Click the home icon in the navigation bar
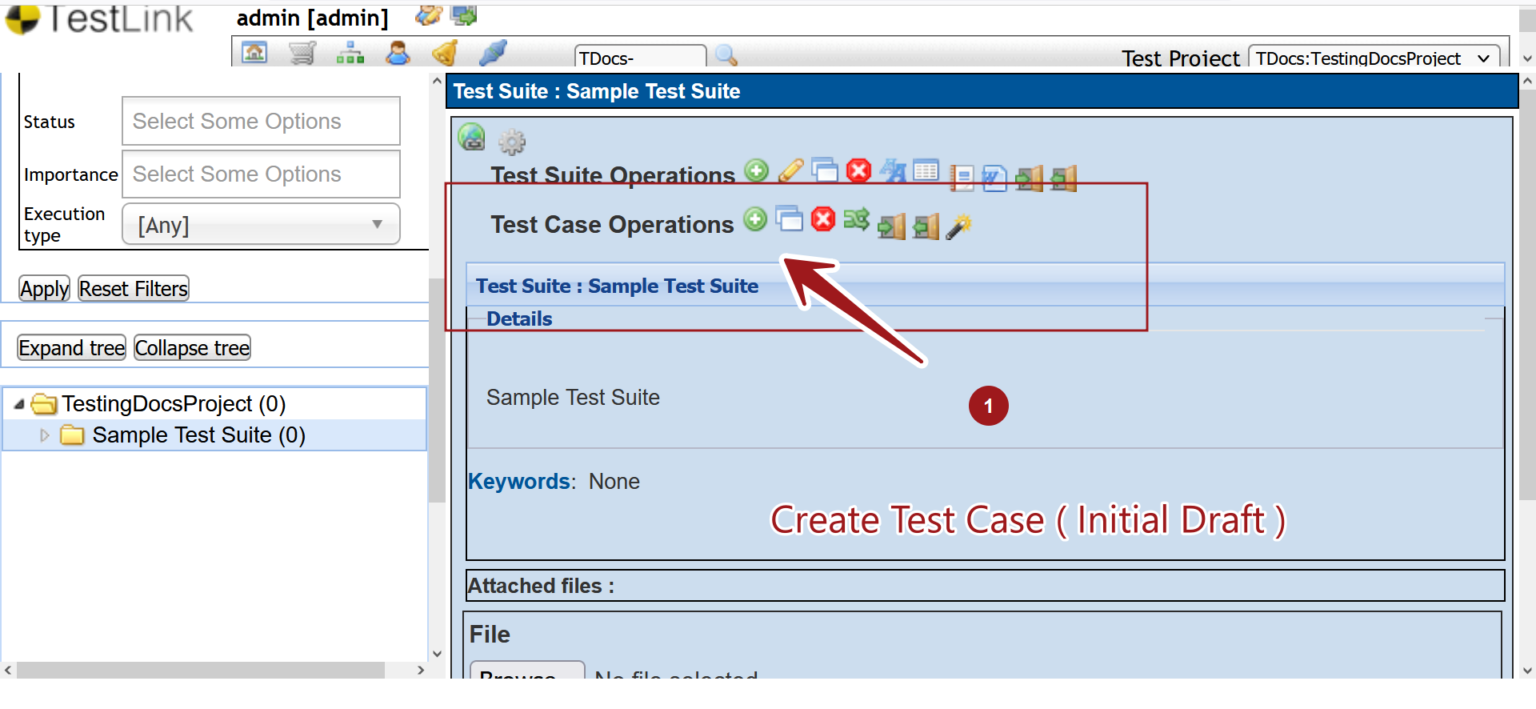Screen dimensions: 1536x709 pos(254,51)
